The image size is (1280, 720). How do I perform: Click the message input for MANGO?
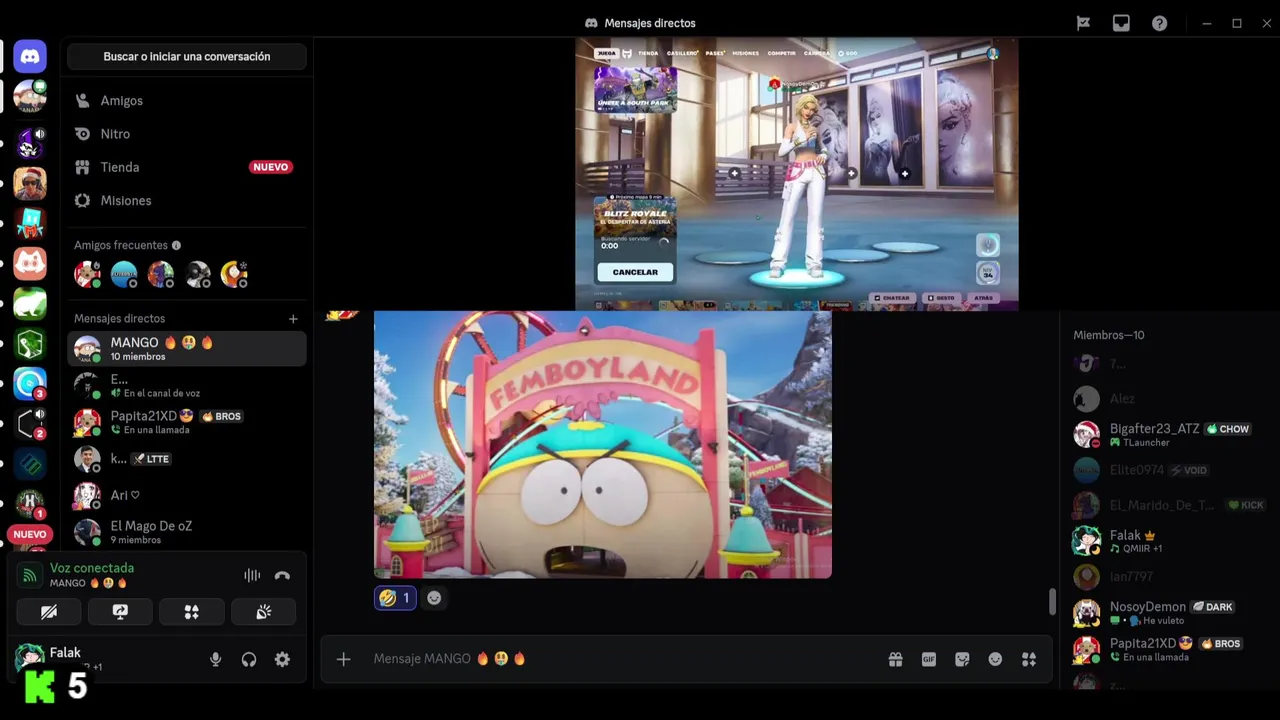click(x=620, y=659)
